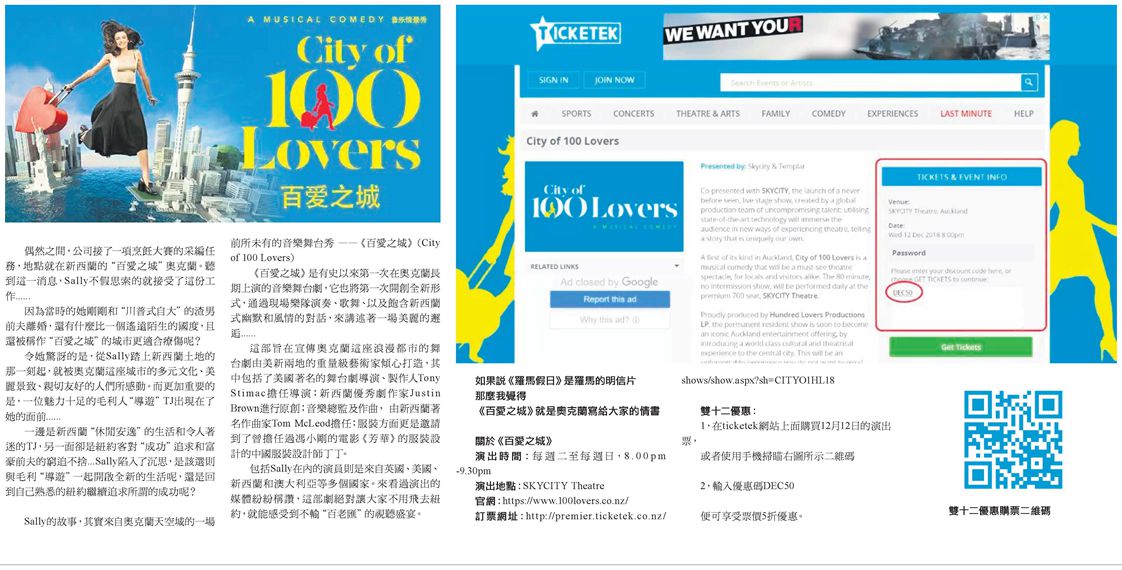Expand the RELATED LINKS dropdown arrow

point(677,266)
